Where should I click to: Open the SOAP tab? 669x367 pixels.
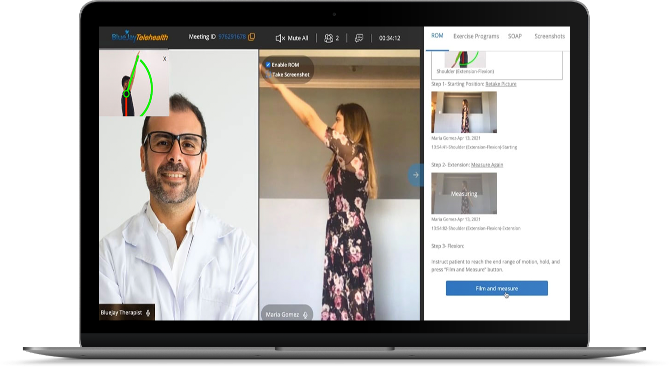point(515,36)
